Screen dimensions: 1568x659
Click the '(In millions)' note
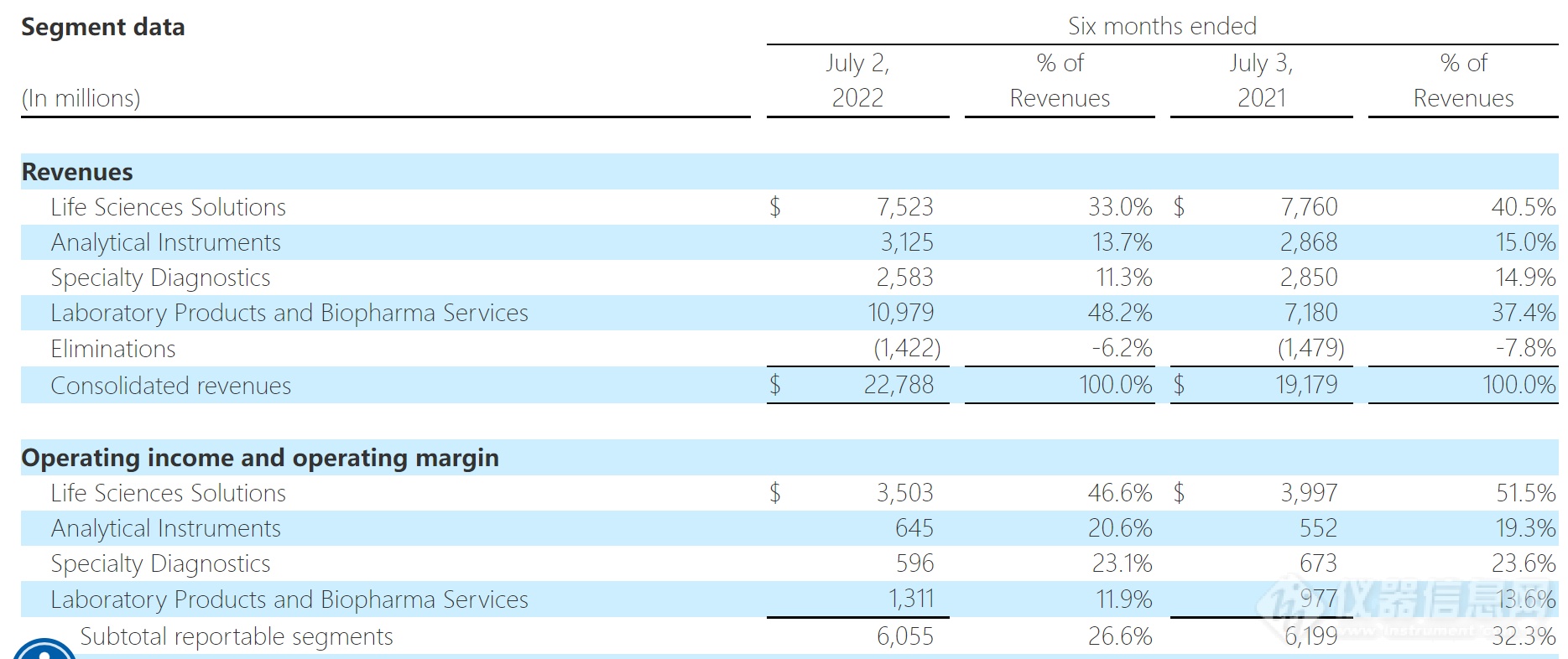81,98
